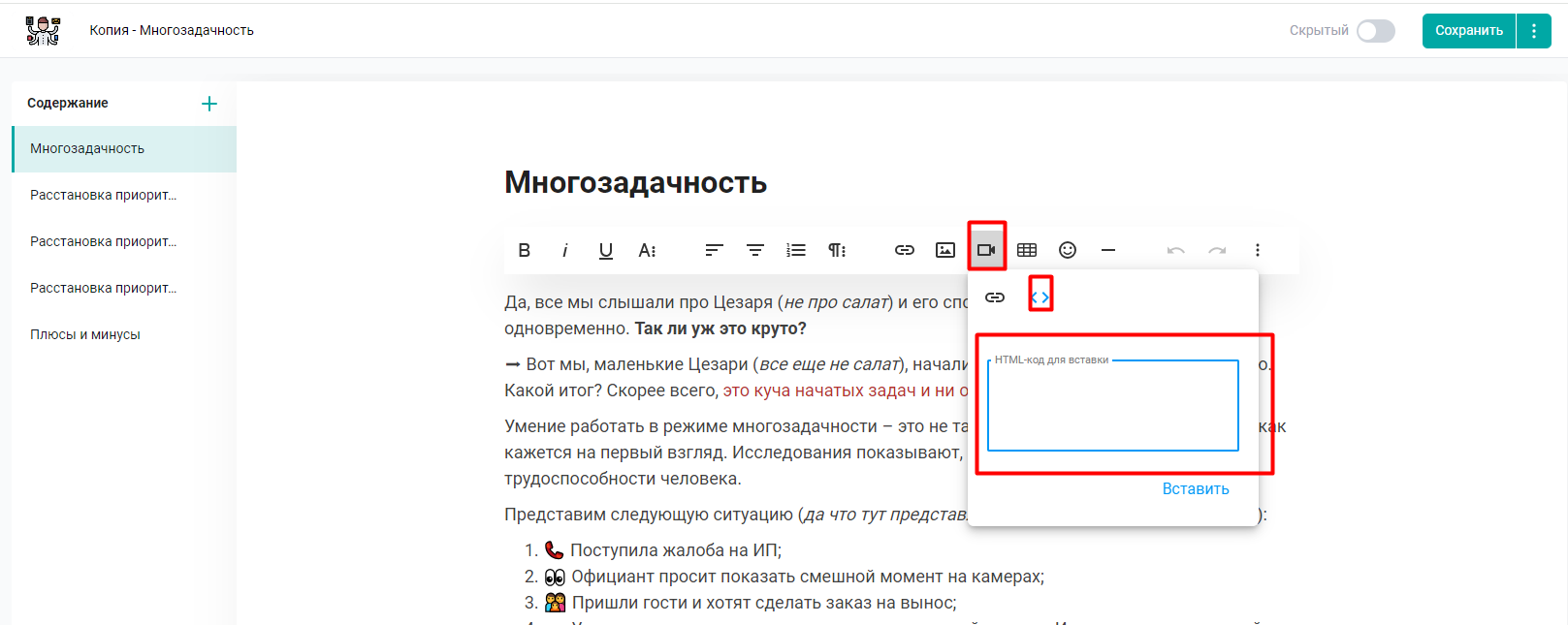This screenshot has height=625, width=1568.
Task: Click the Вставить button
Action: (x=1196, y=489)
